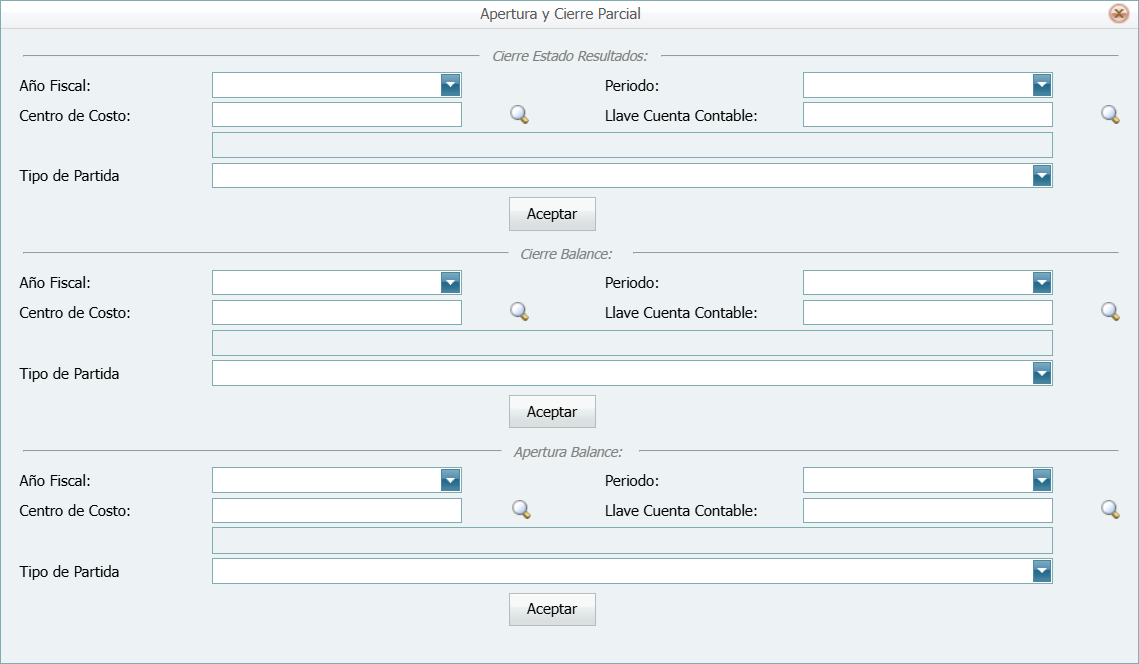The height and width of the screenshot is (664, 1139).
Task: Search Llave Cuenta Contable under Apertura Balance
Action: [x=1109, y=510]
